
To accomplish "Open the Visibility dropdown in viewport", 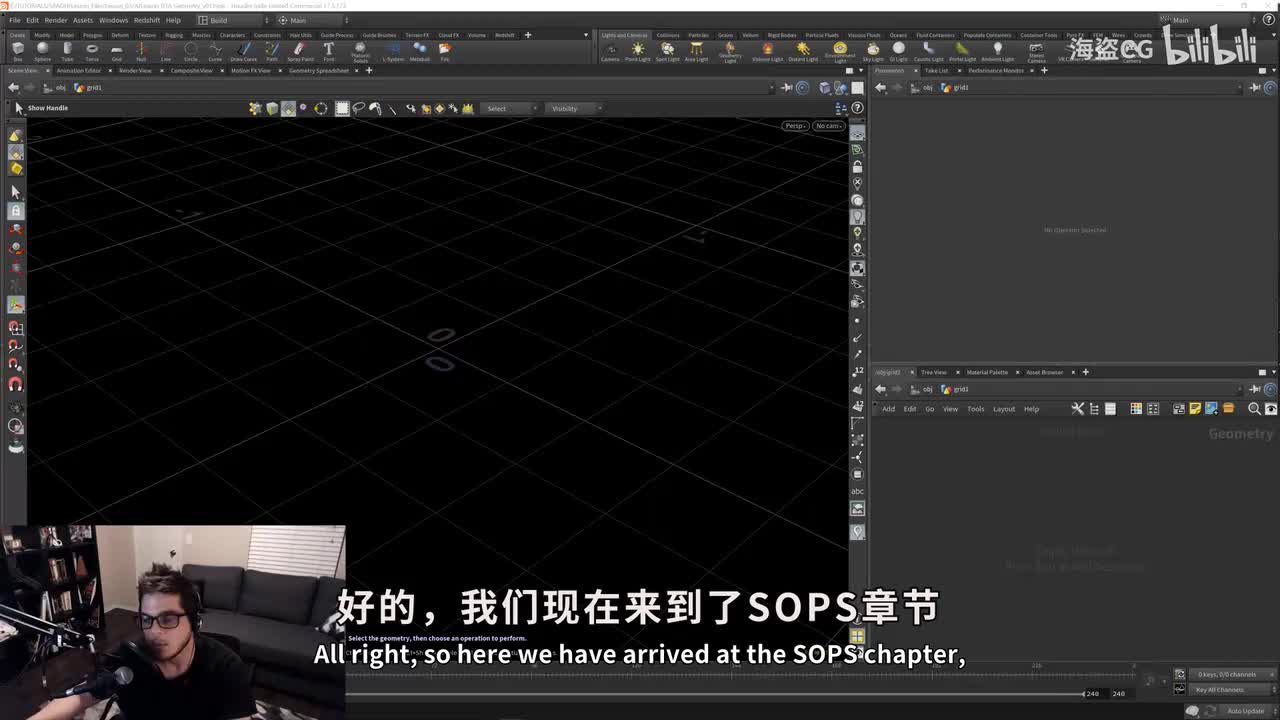I will 575,108.
